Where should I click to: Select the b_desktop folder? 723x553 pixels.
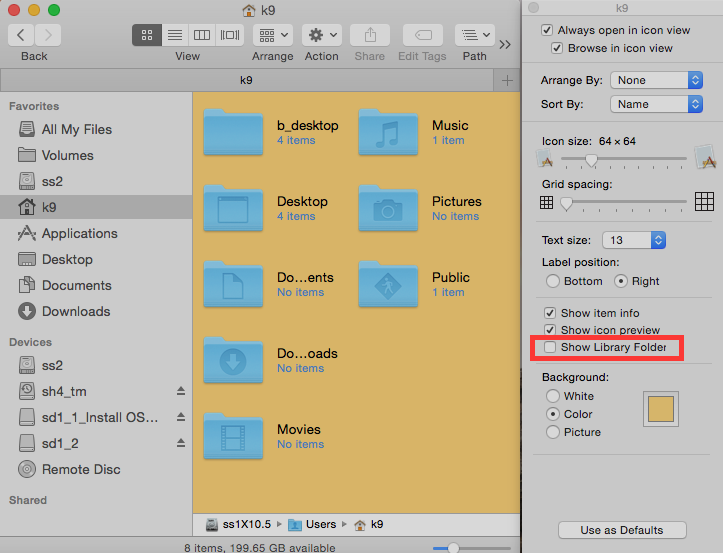click(233, 132)
